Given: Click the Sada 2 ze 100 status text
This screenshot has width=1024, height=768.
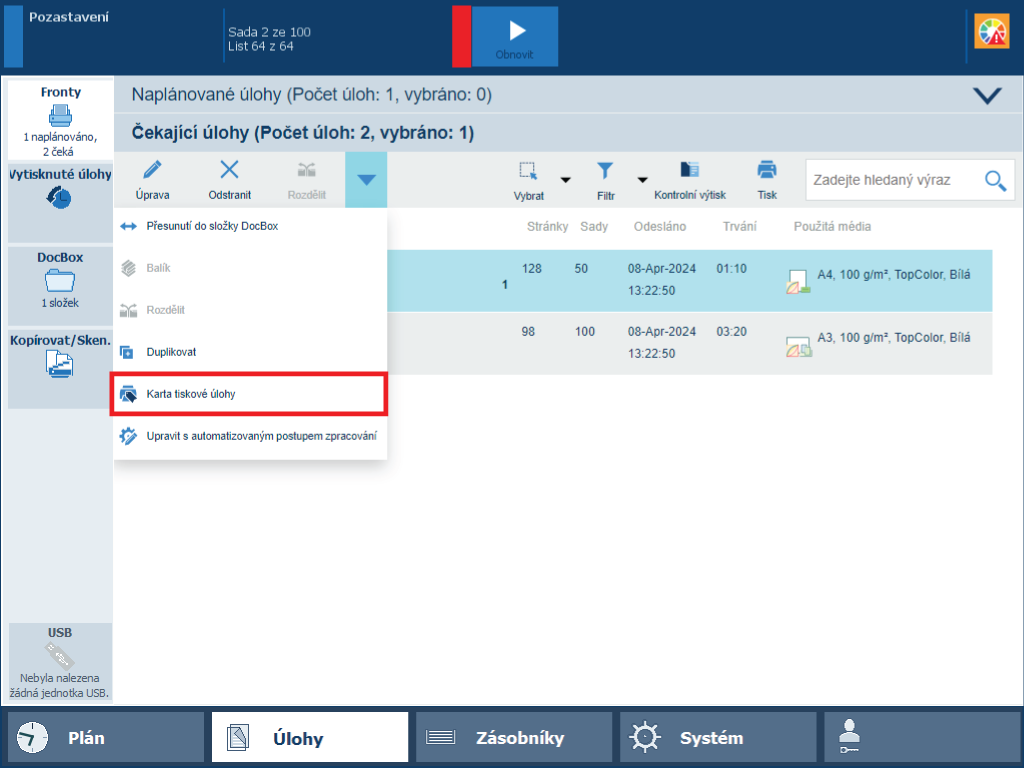Looking at the screenshot, I should point(269,32).
